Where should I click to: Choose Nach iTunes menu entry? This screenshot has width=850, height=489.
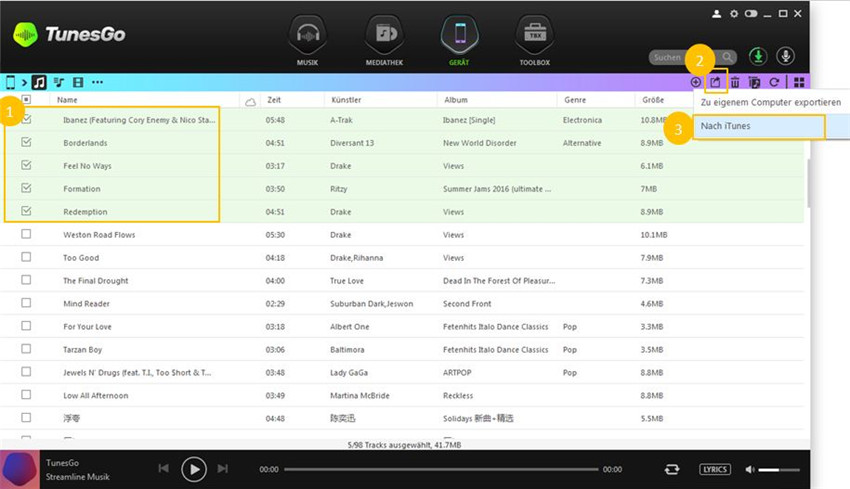pyautogui.click(x=759, y=126)
